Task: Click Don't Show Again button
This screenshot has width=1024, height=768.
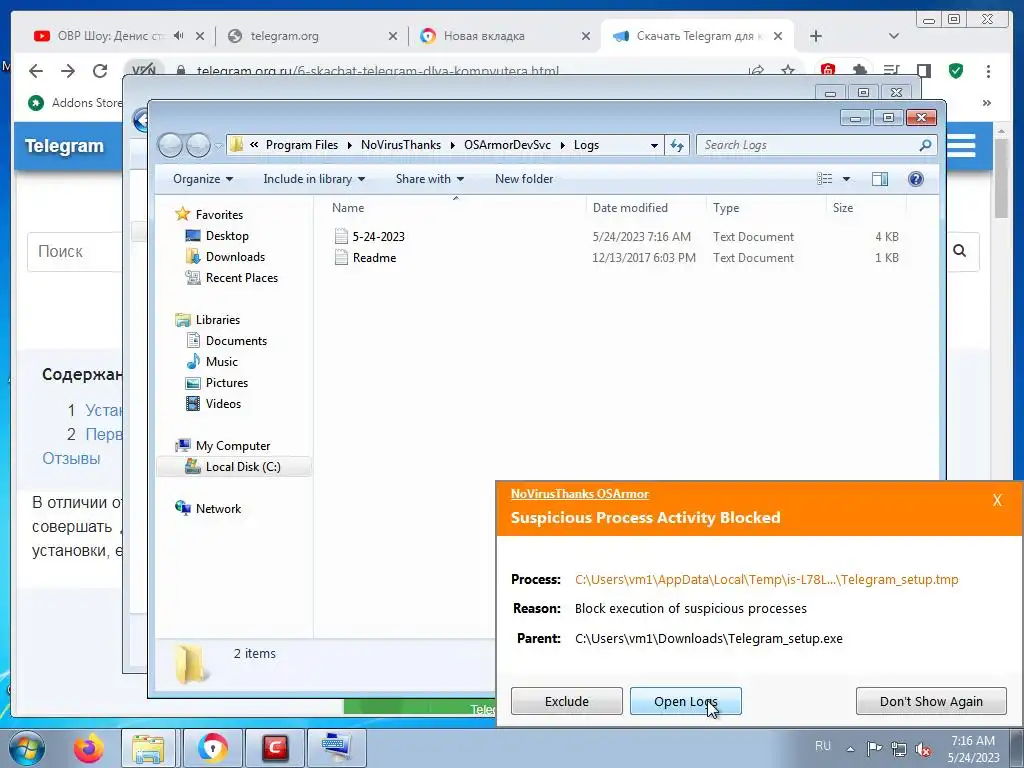Action: point(931,701)
